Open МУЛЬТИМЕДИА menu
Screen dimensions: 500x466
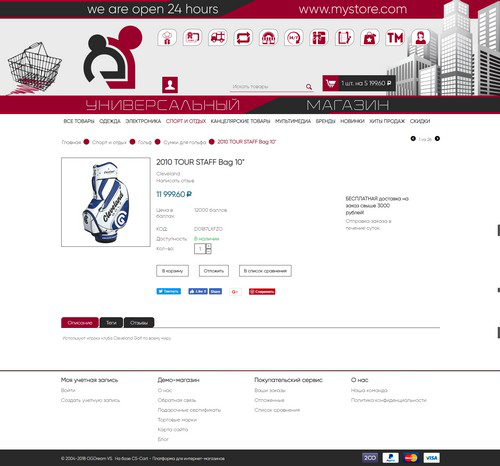(x=293, y=121)
